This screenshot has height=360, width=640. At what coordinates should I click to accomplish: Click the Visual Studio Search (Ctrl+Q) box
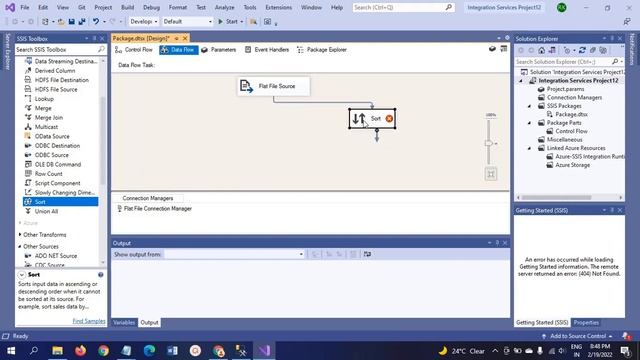(x=403, y=7)
